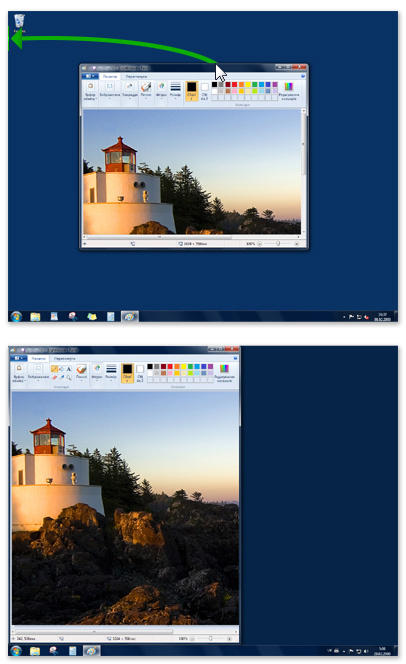
Task: Switch to the View tab in floating Paint
Action: (x=136, y=76)
